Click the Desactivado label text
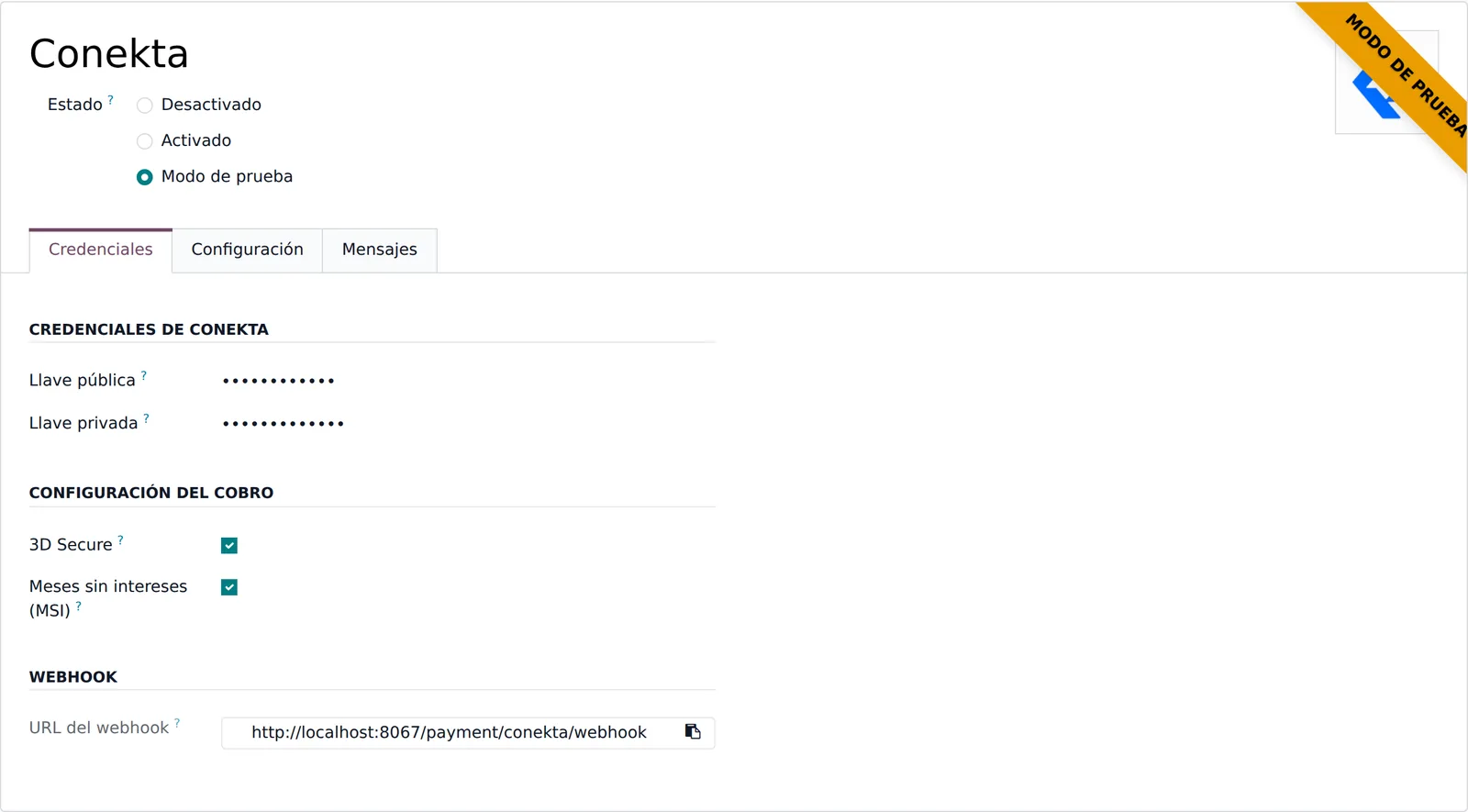 pos(211,105)
